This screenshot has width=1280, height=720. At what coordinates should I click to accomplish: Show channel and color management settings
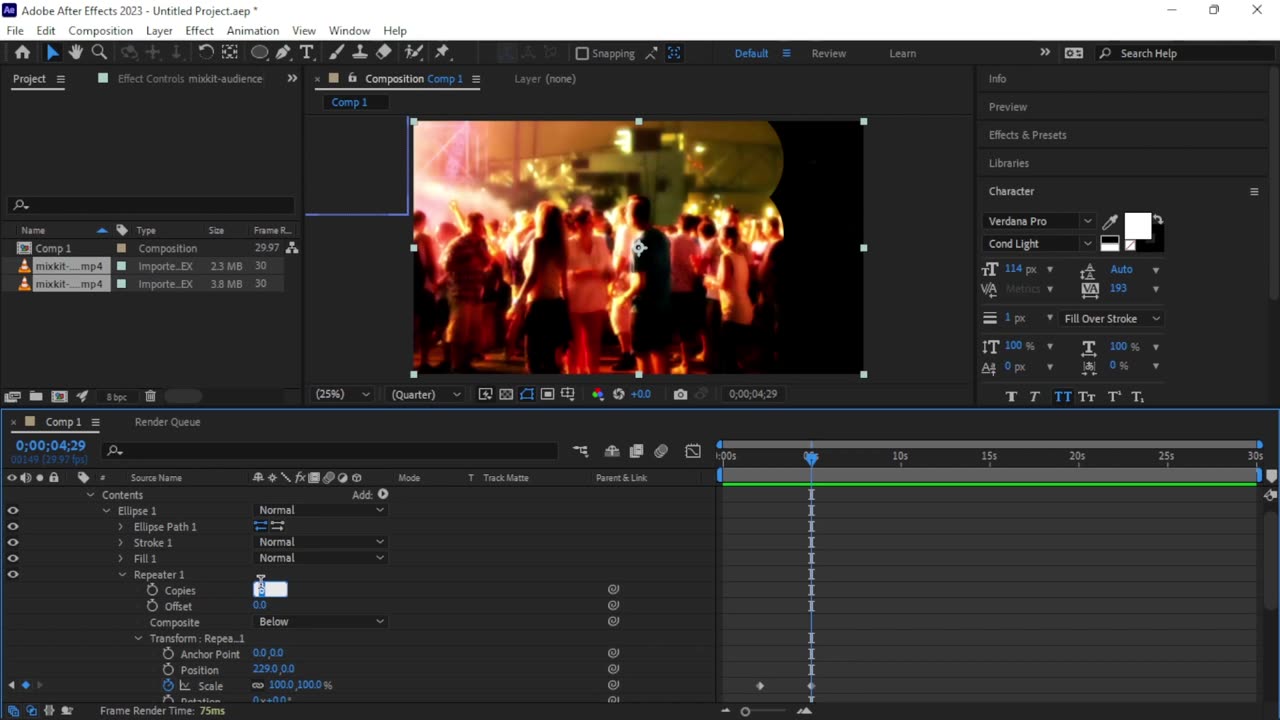[x=598, y=394]
